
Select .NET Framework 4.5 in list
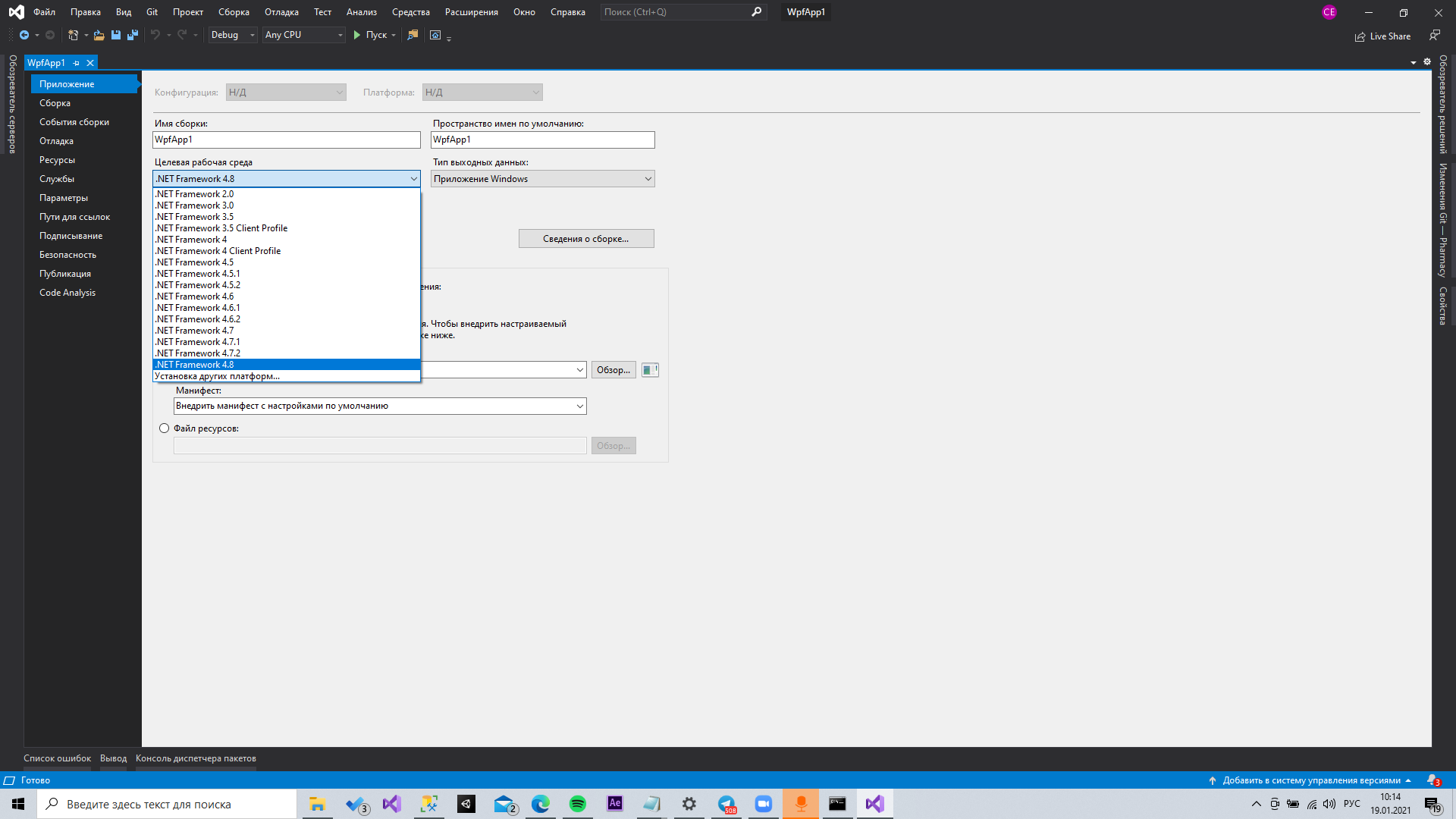tap(286, 262)
